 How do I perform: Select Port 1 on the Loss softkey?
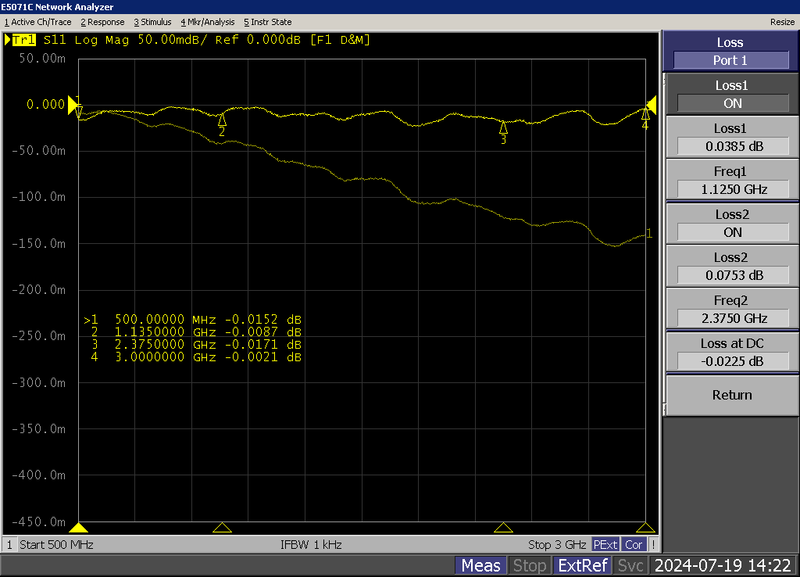pyautogui.click(x=730, y=58)
